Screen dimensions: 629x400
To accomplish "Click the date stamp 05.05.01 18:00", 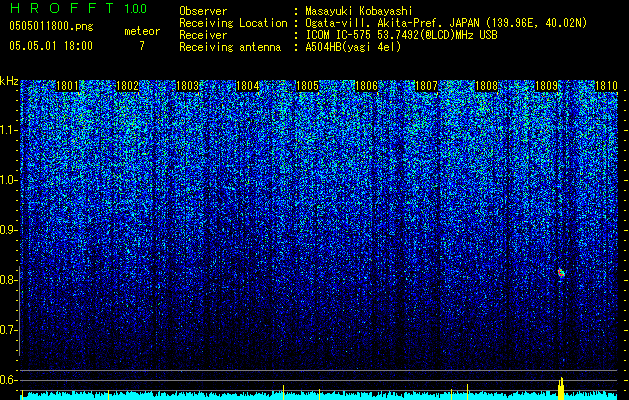I will click(x=51, y=46).
